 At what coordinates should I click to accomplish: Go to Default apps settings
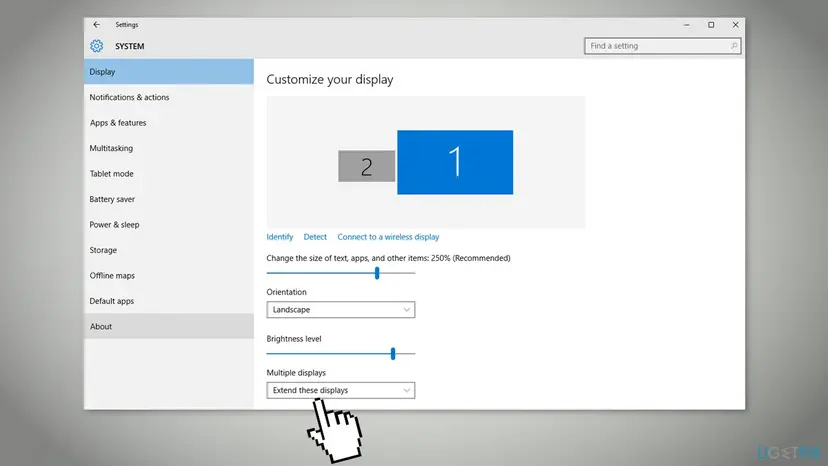[168, 301]
